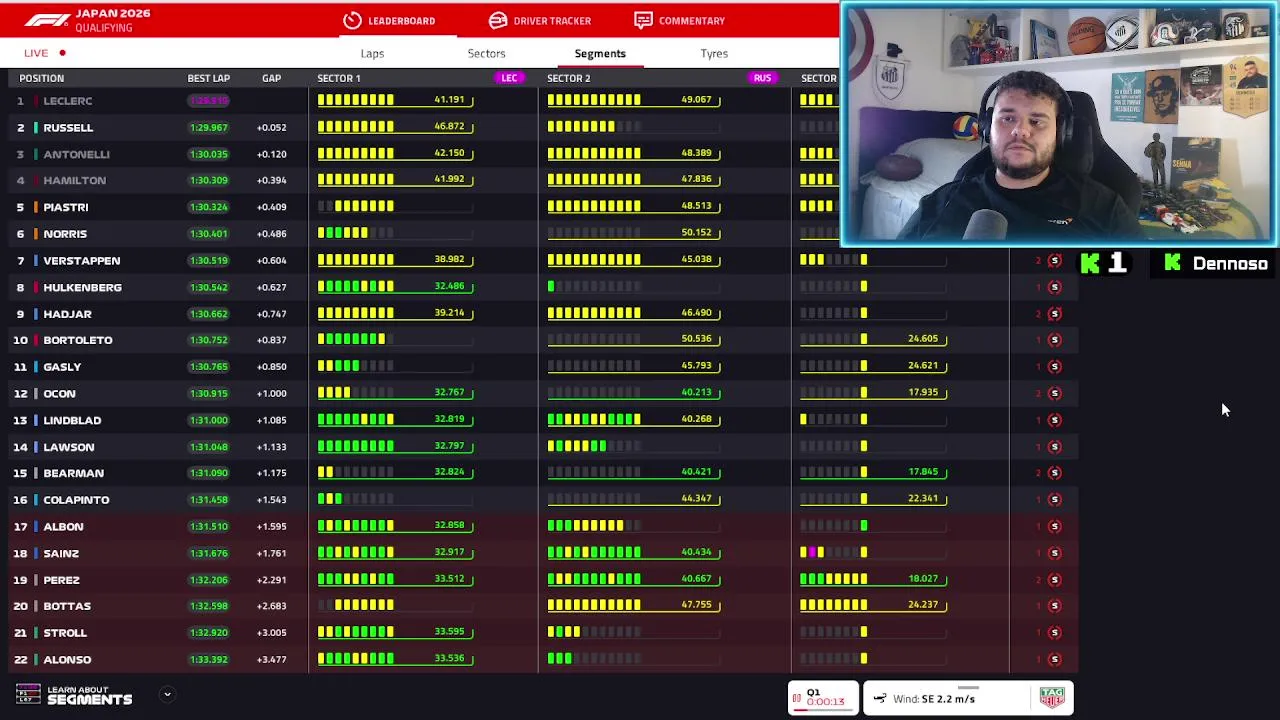Click the Driver Tracker helmet icon
Viewport: 1280px width, 720px height.
click(x=498, y=20)
